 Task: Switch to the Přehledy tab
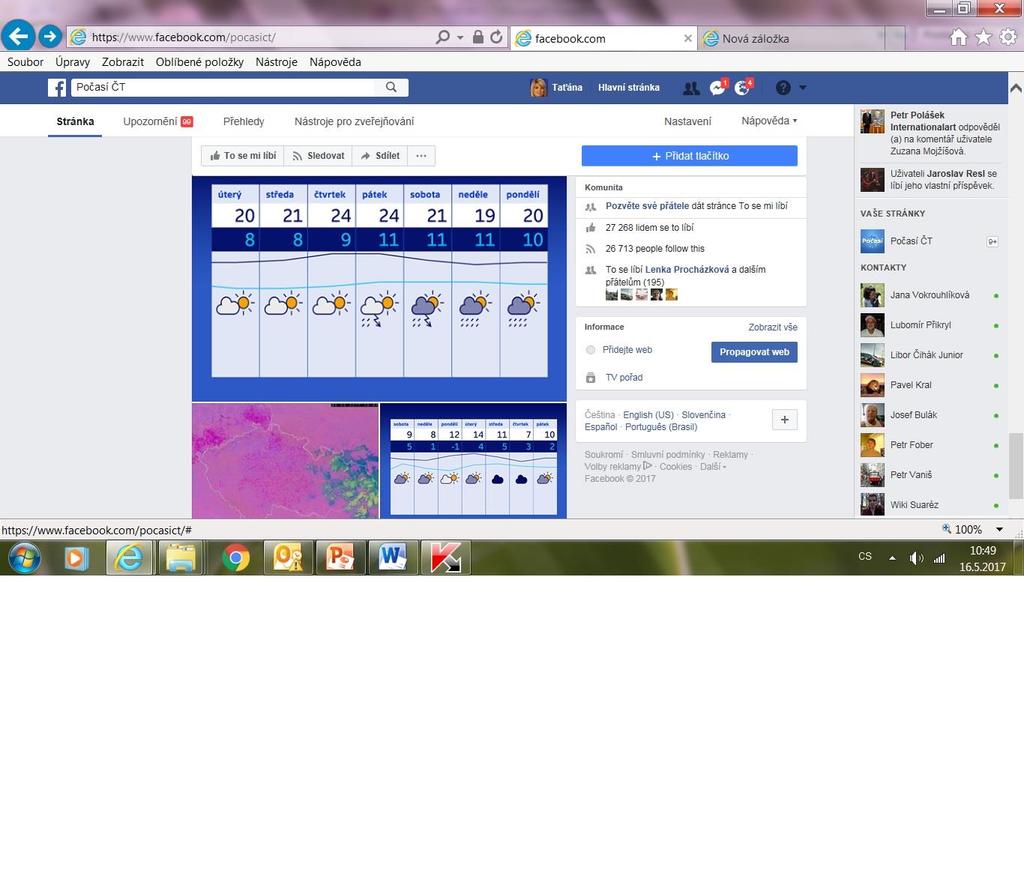[x=244, y=121]
